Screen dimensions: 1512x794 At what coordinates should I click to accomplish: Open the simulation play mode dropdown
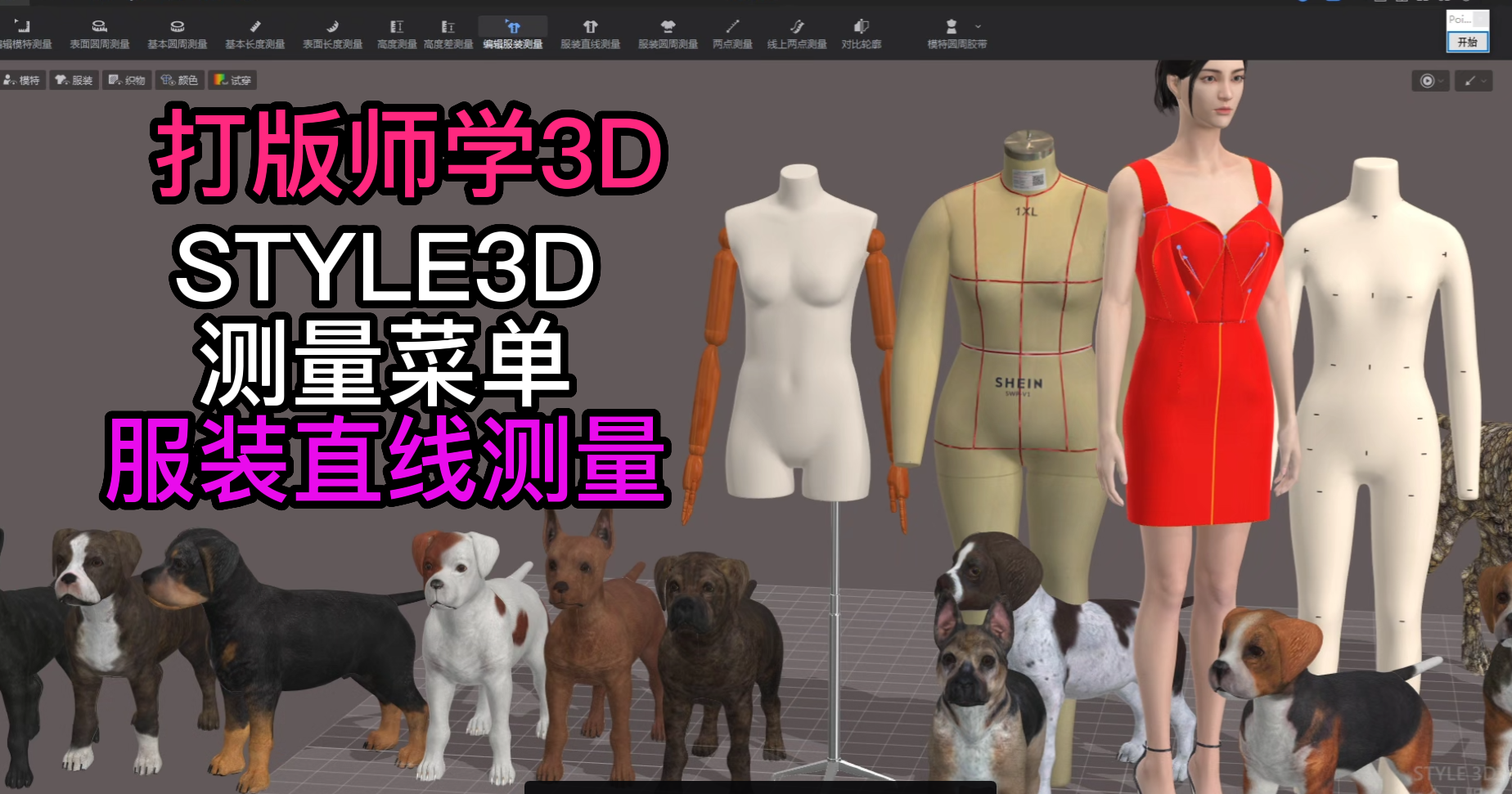coord(1431,81)
